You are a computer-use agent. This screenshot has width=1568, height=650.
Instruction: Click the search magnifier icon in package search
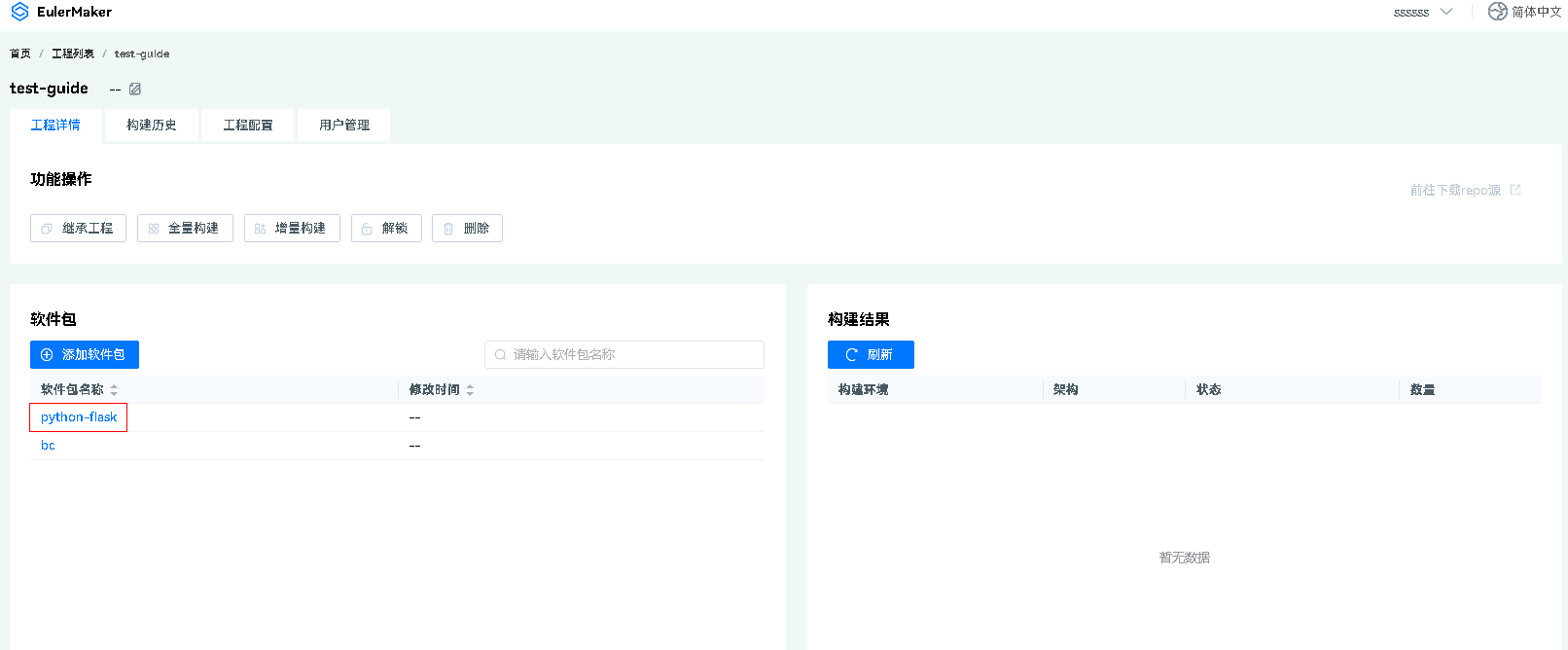[x=500, y=355]
